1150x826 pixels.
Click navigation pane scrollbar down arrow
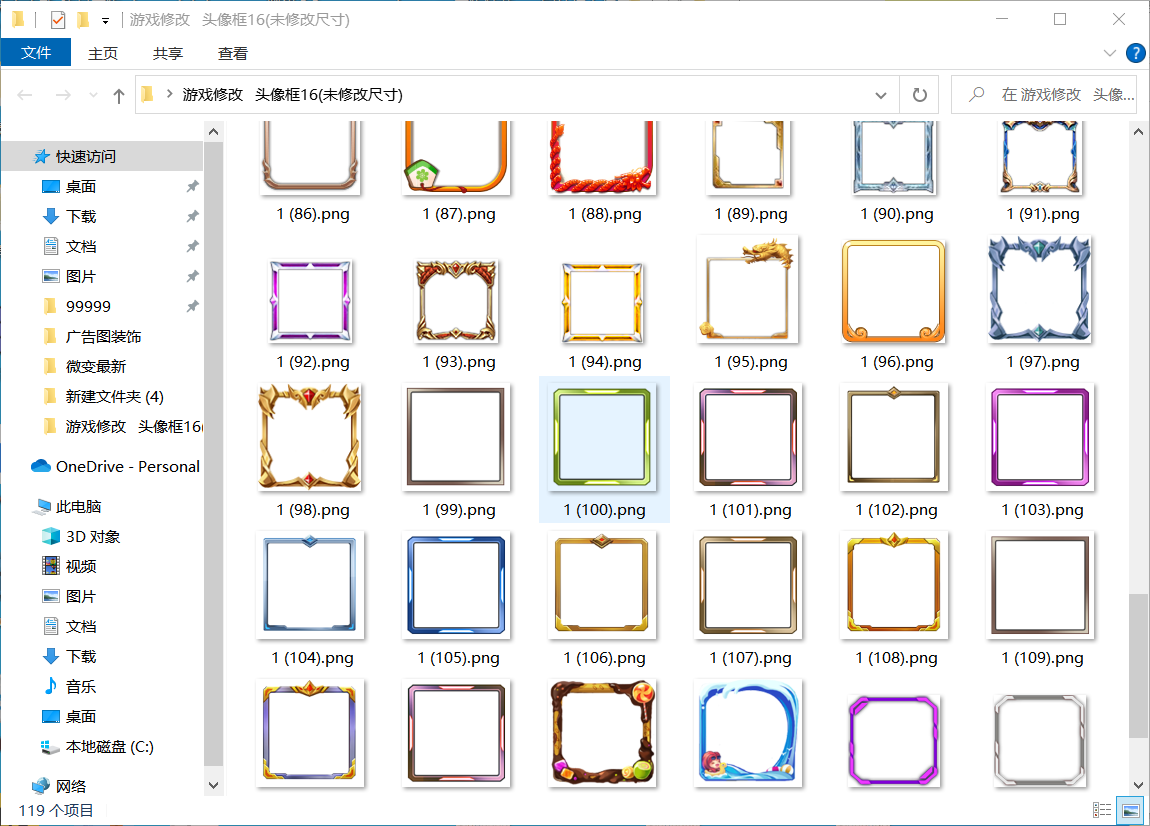213,785
